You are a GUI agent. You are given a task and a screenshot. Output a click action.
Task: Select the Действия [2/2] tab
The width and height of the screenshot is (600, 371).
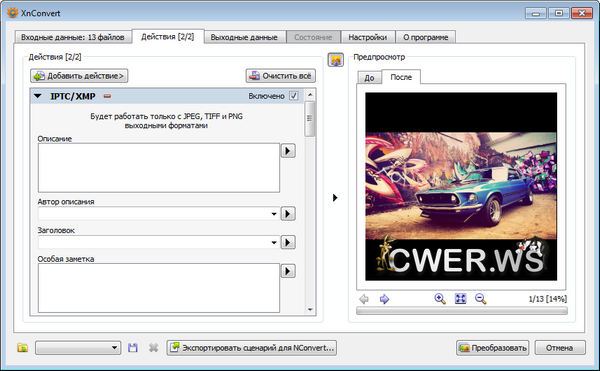[168, 36]
